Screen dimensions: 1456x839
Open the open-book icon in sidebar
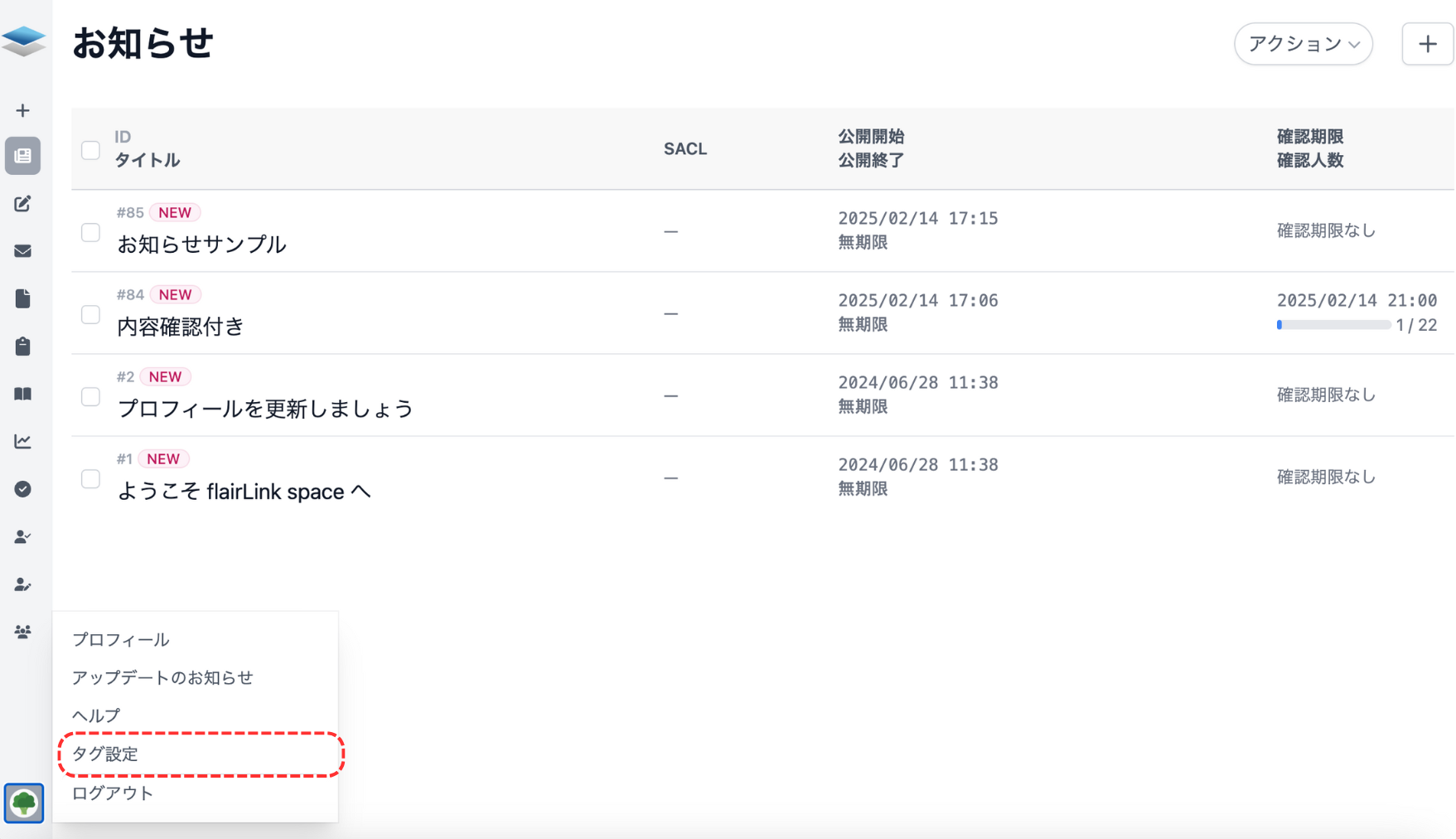tap(23, 394)
